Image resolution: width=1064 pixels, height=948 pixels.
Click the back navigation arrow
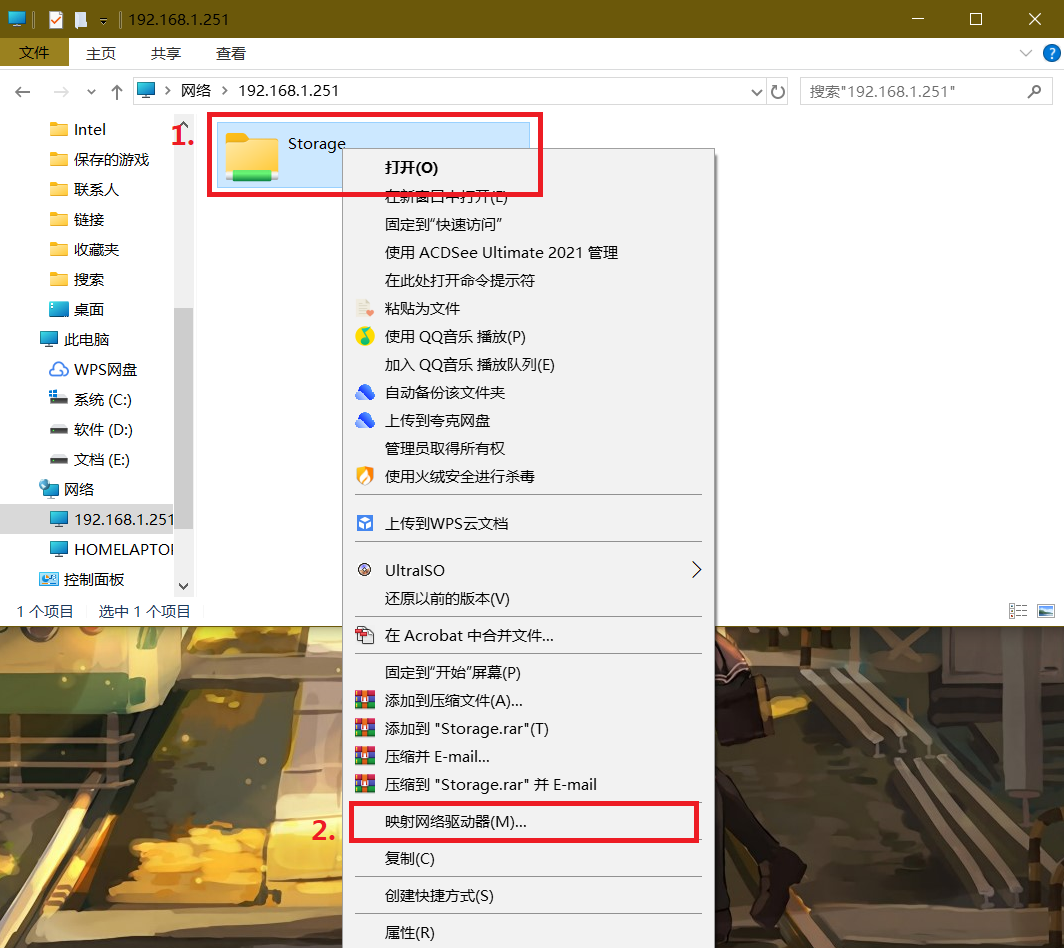point(23,91)
